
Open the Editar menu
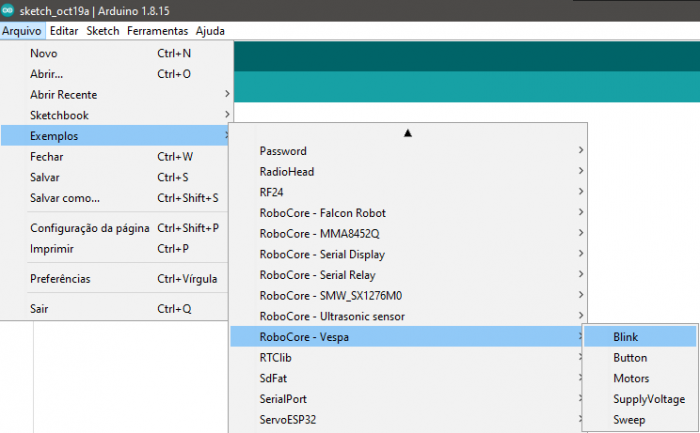coord(64,31)
